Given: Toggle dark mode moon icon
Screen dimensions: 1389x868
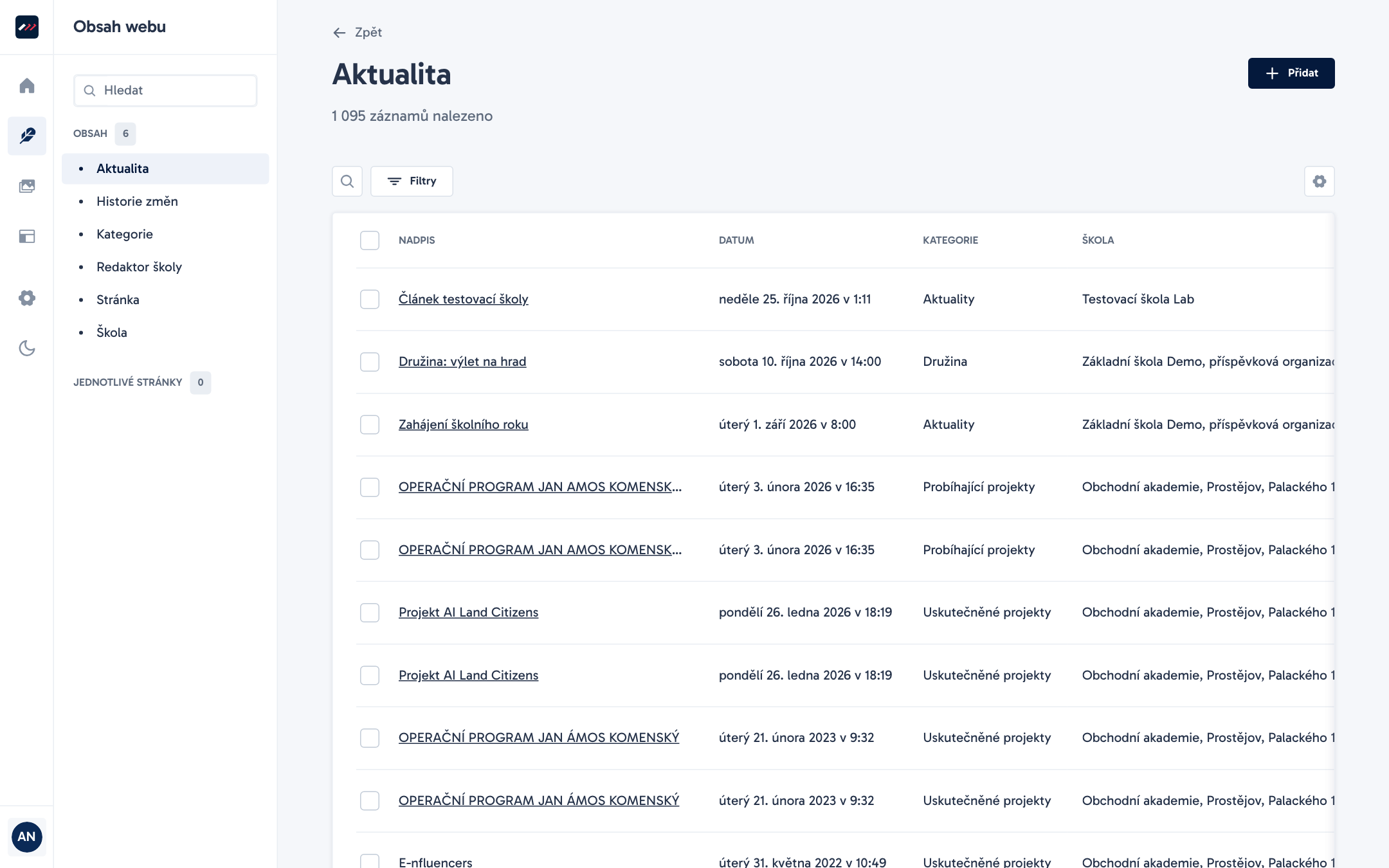Looking at the screenshot, I should [27, 348].
